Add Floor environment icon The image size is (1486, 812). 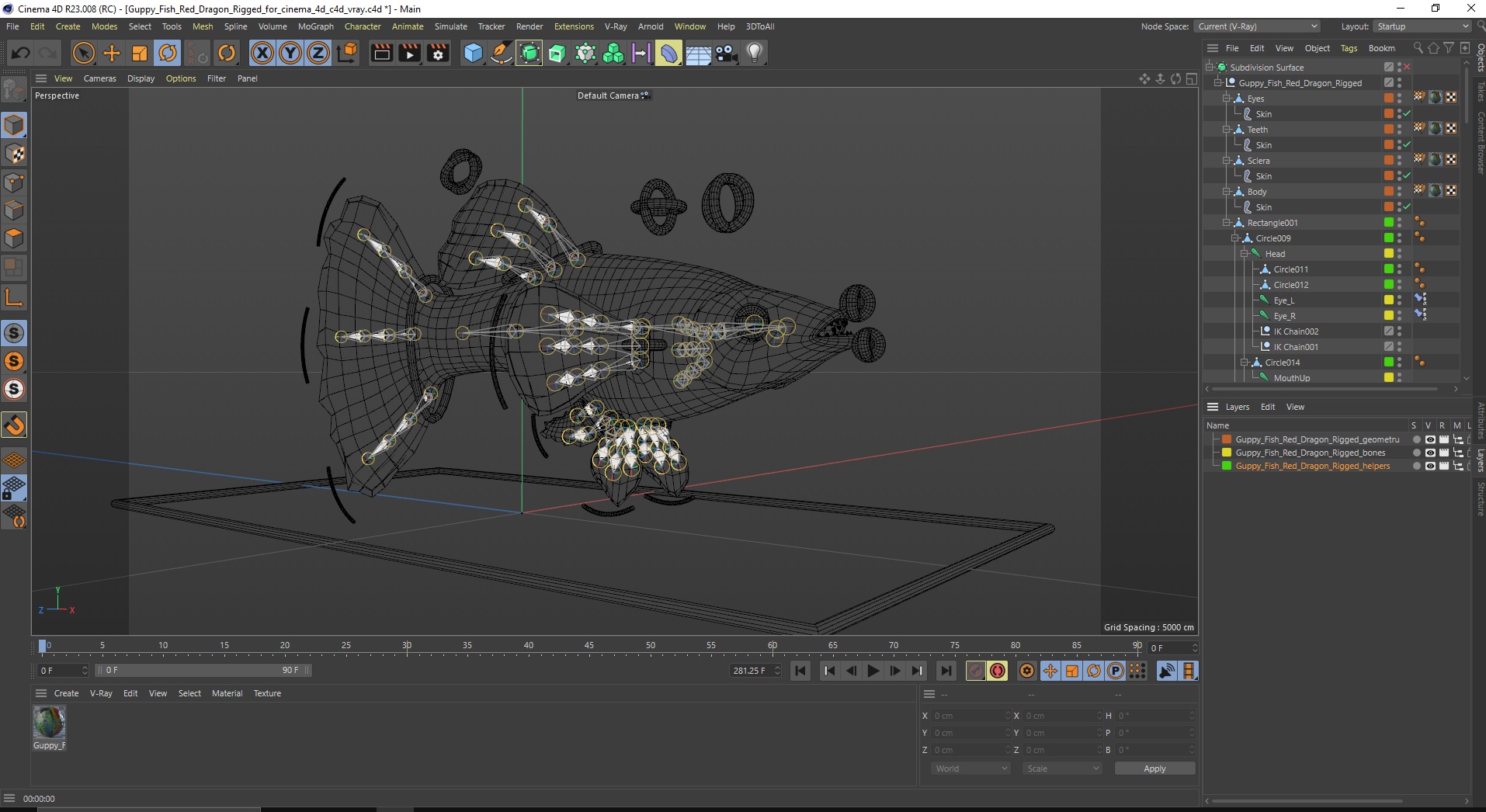pos(698,53)
